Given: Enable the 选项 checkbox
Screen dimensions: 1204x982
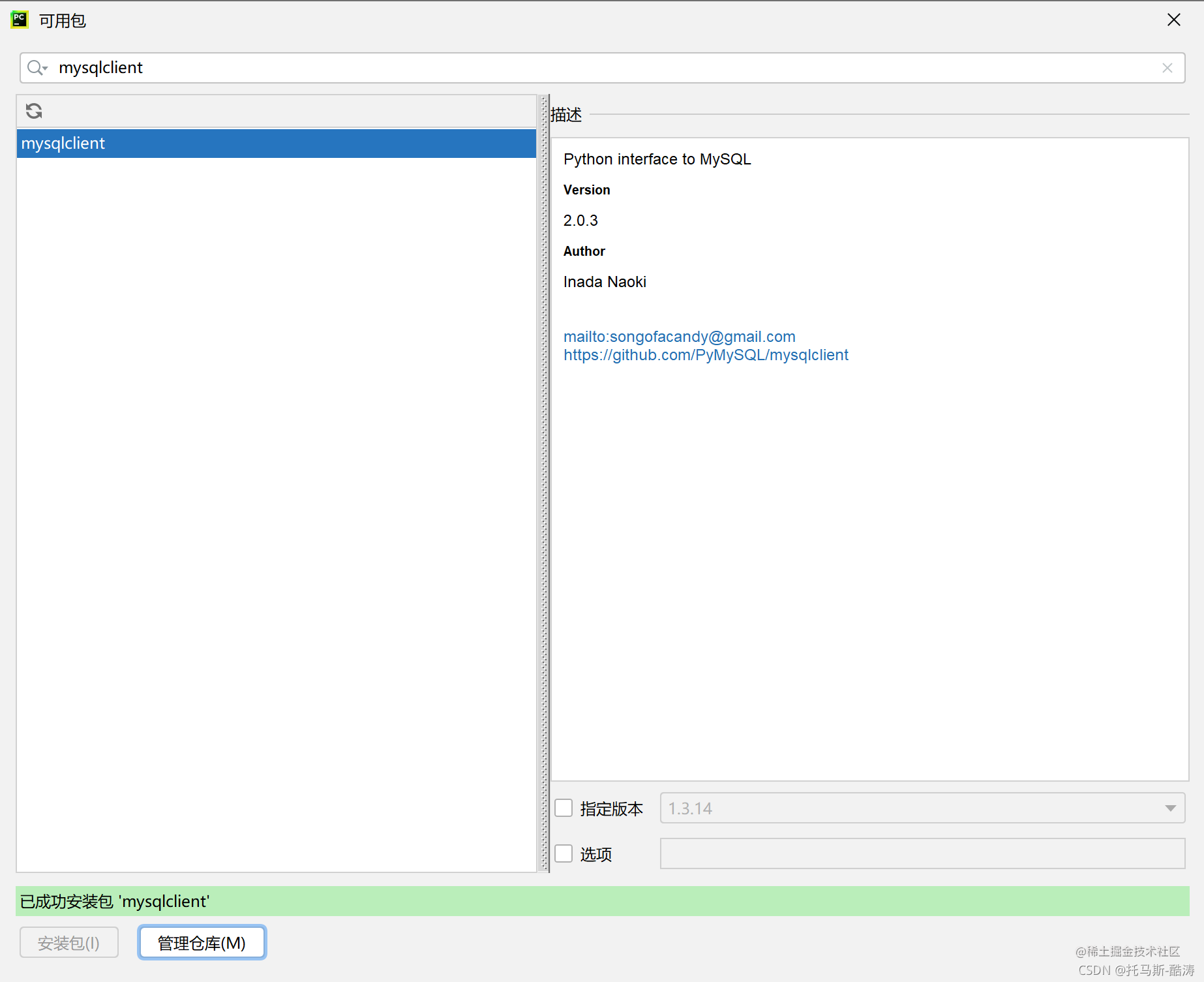Looking at the screenshot, I should coord(563,853).
